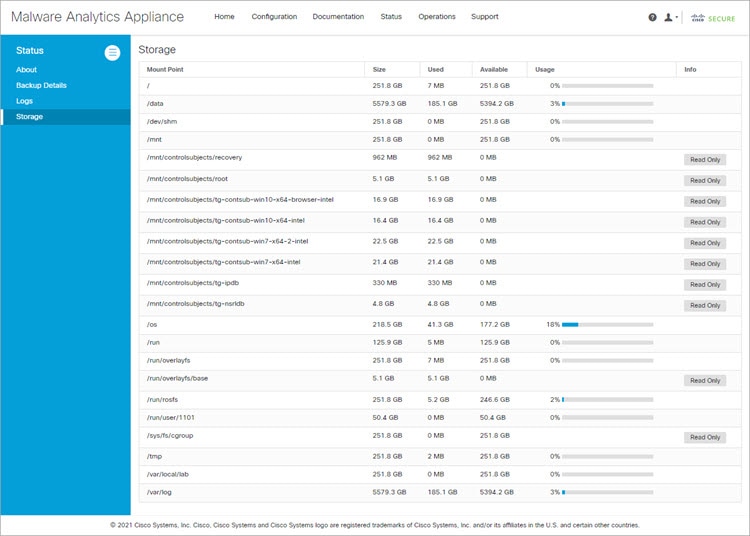Open the user account dropdown icon
750x536 pixels.
[x=671, y=17]
